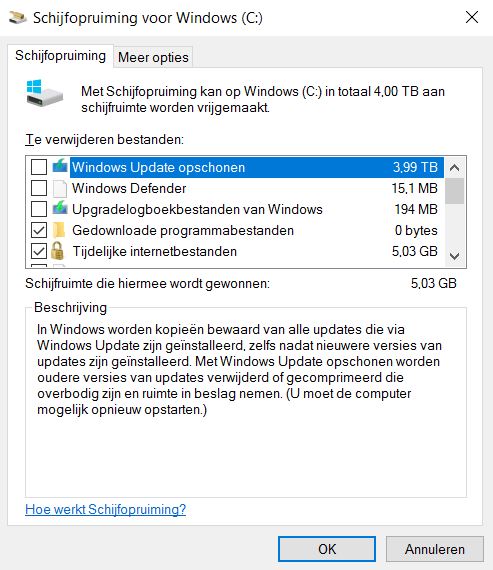Confirm cleanup with the OK button
Viewport: 493px width, 570px height.
(x=327, y=549)
